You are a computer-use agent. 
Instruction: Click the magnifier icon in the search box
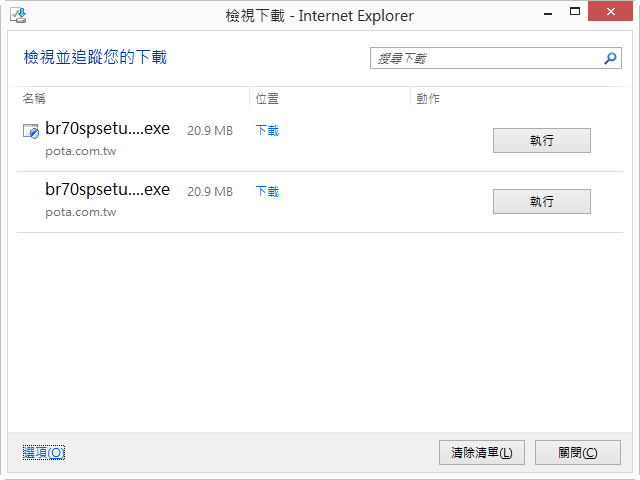point(610,58)
